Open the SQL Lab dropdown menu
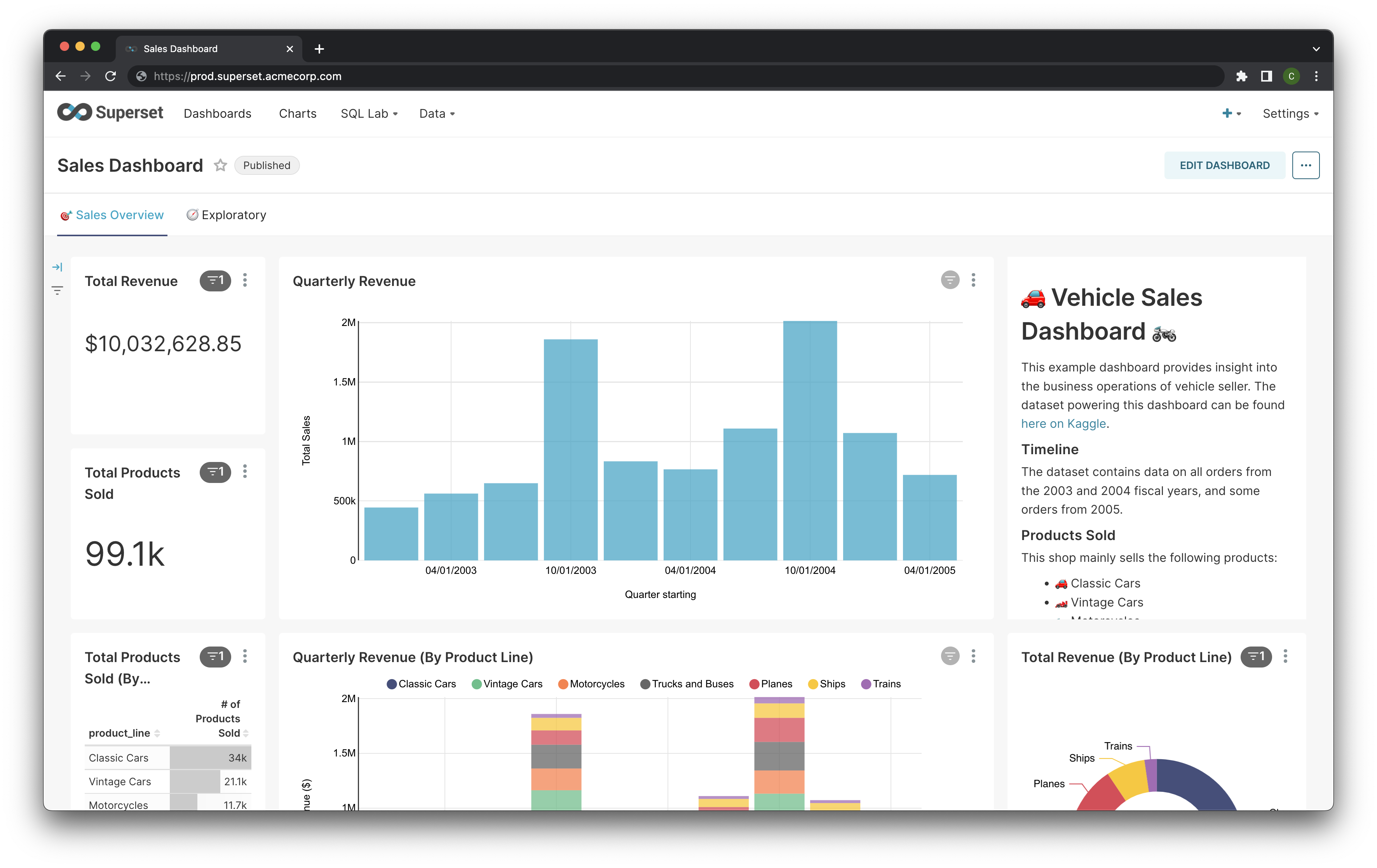This screenshot has width=1377, height=868. point(369,114)
